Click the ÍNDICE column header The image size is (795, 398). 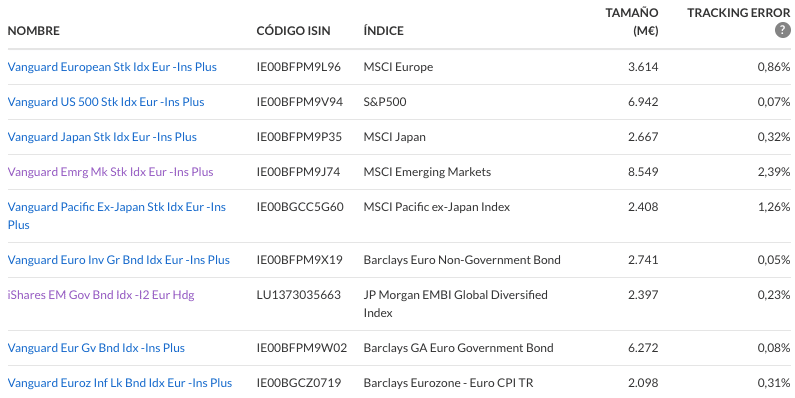coord(383,30)
